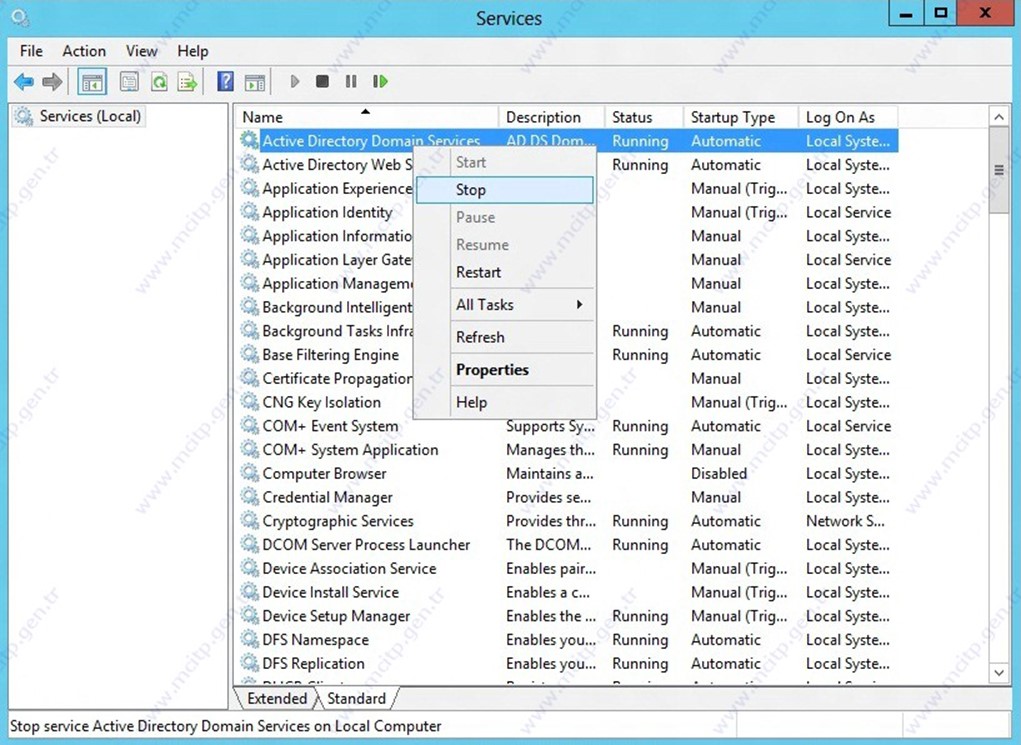Open the View menu
Image resolution: width=1021 pixels, height=745 pixels.
click(x=141, y=51)
